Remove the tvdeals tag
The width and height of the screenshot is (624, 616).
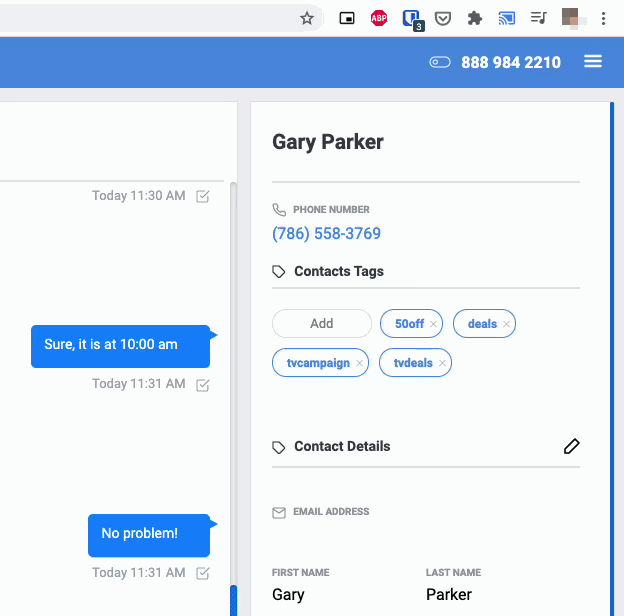click(x=442, y=363)
